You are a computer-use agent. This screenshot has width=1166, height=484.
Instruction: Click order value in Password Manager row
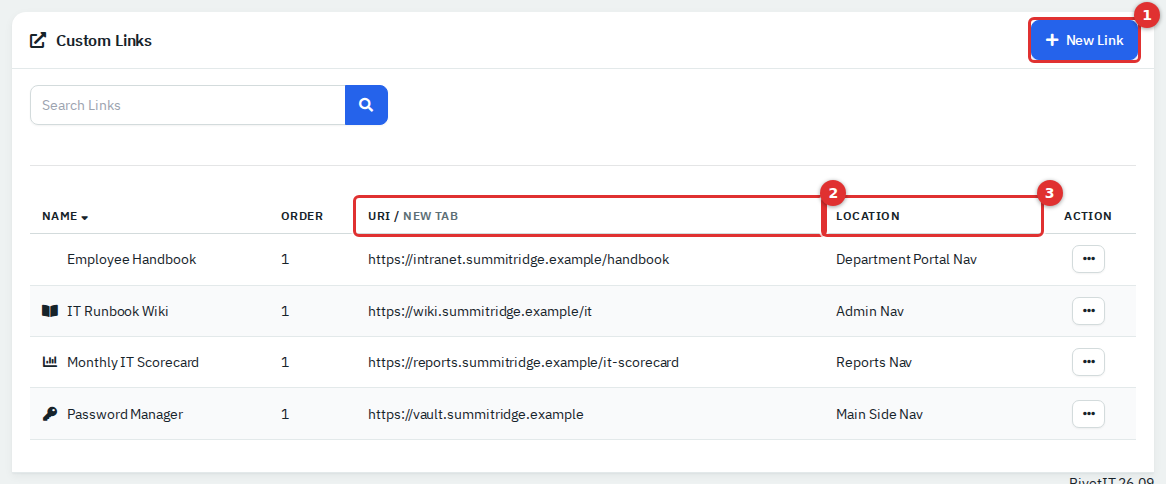point(285,414)
